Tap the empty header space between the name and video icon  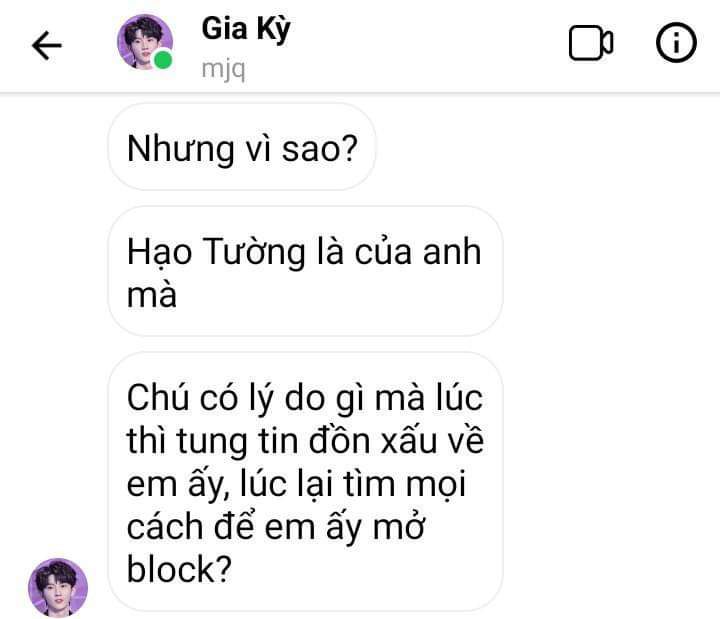coord(427,44)
